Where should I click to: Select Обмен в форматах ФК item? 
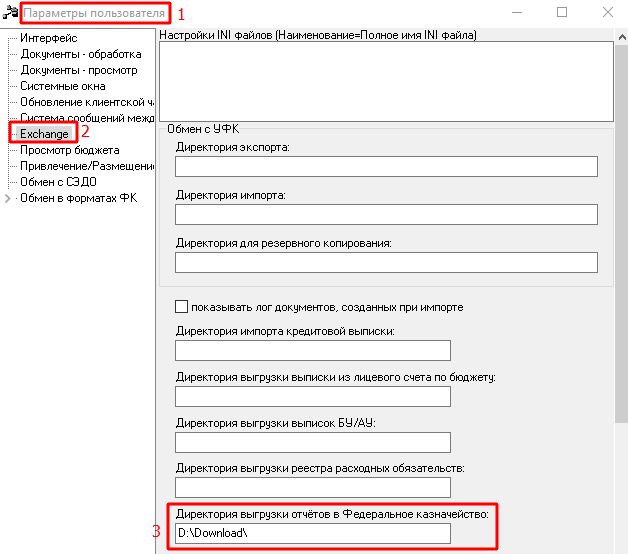[x=78, y=198]
